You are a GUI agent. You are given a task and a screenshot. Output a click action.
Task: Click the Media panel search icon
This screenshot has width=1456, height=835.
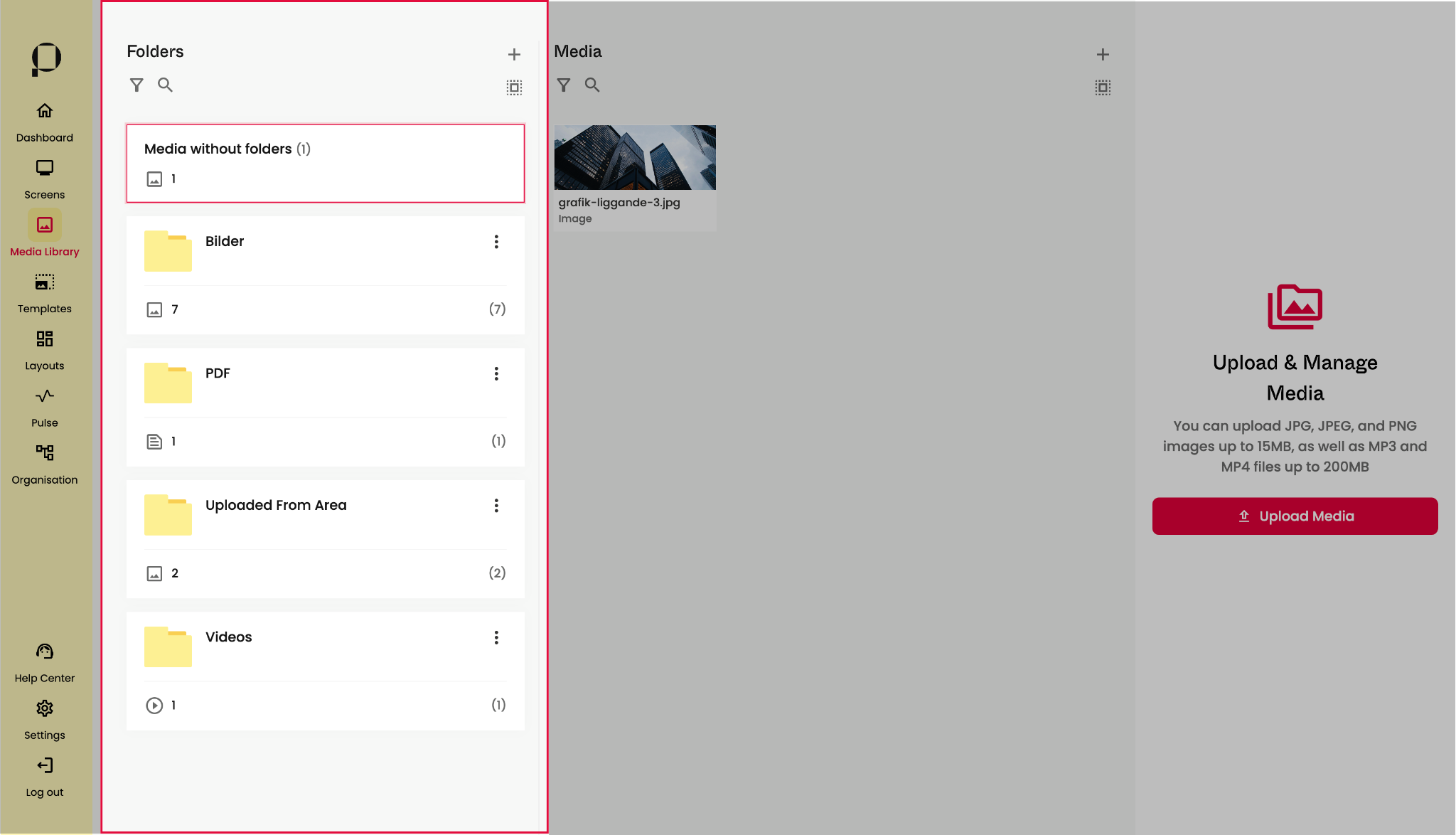coord(592,85)
